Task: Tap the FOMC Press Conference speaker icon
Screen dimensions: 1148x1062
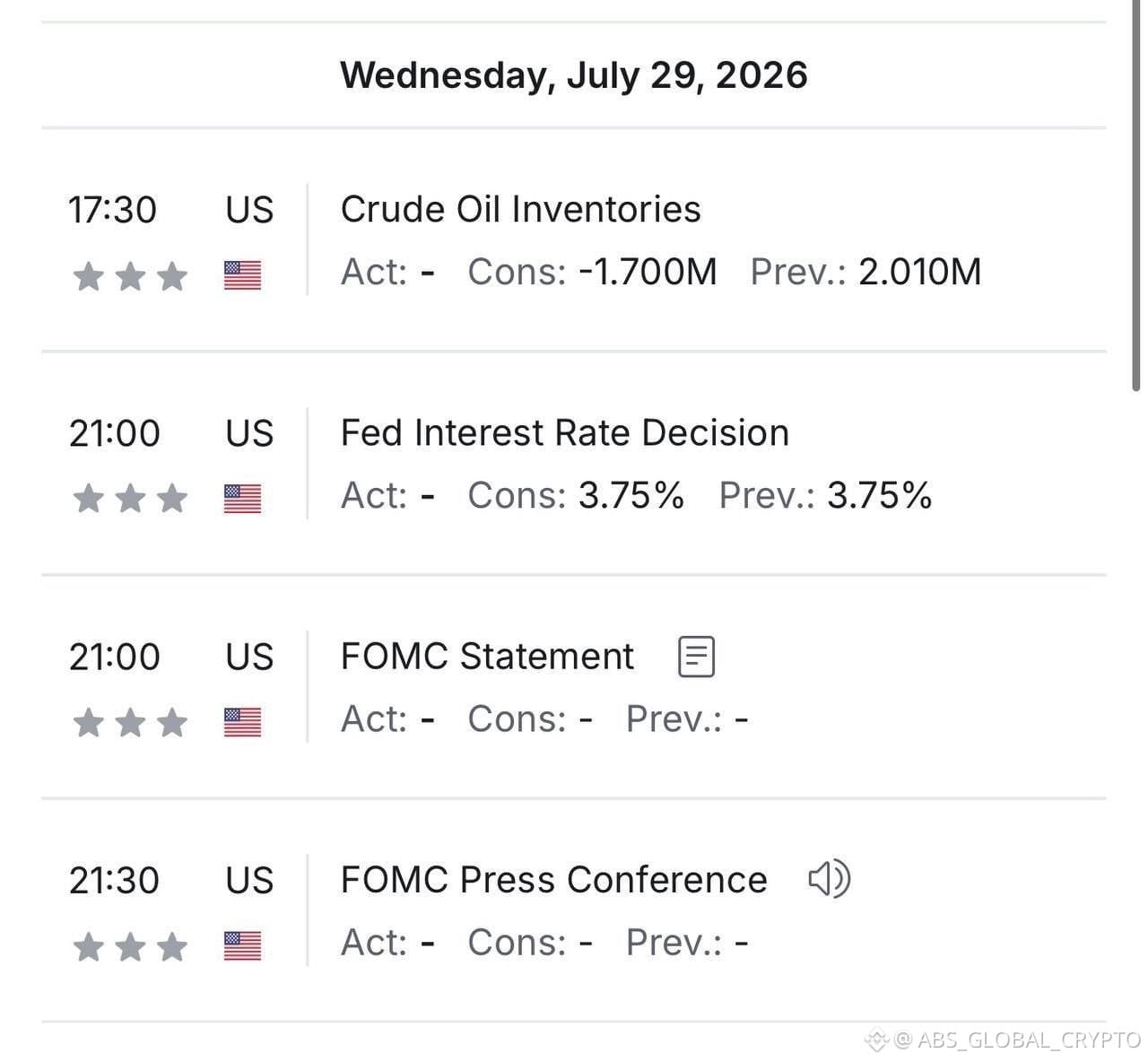Action: pyautogui.click(x=829, y=879)
